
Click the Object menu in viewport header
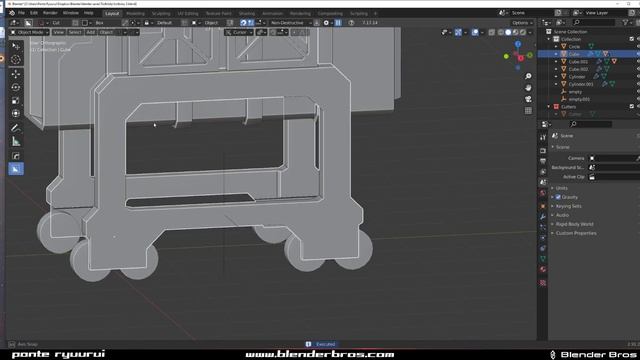106,32
